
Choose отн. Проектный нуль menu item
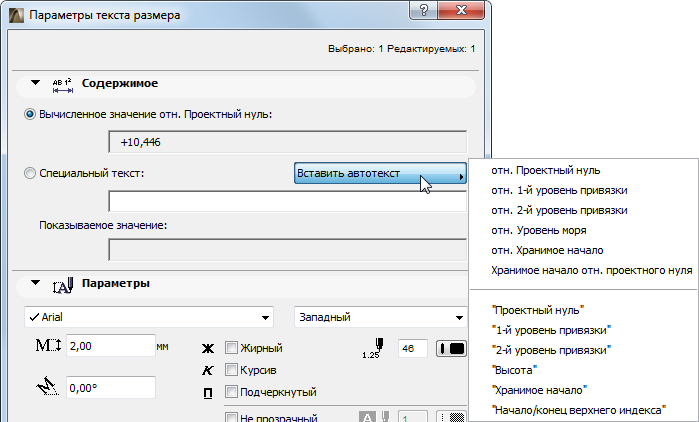546,170
